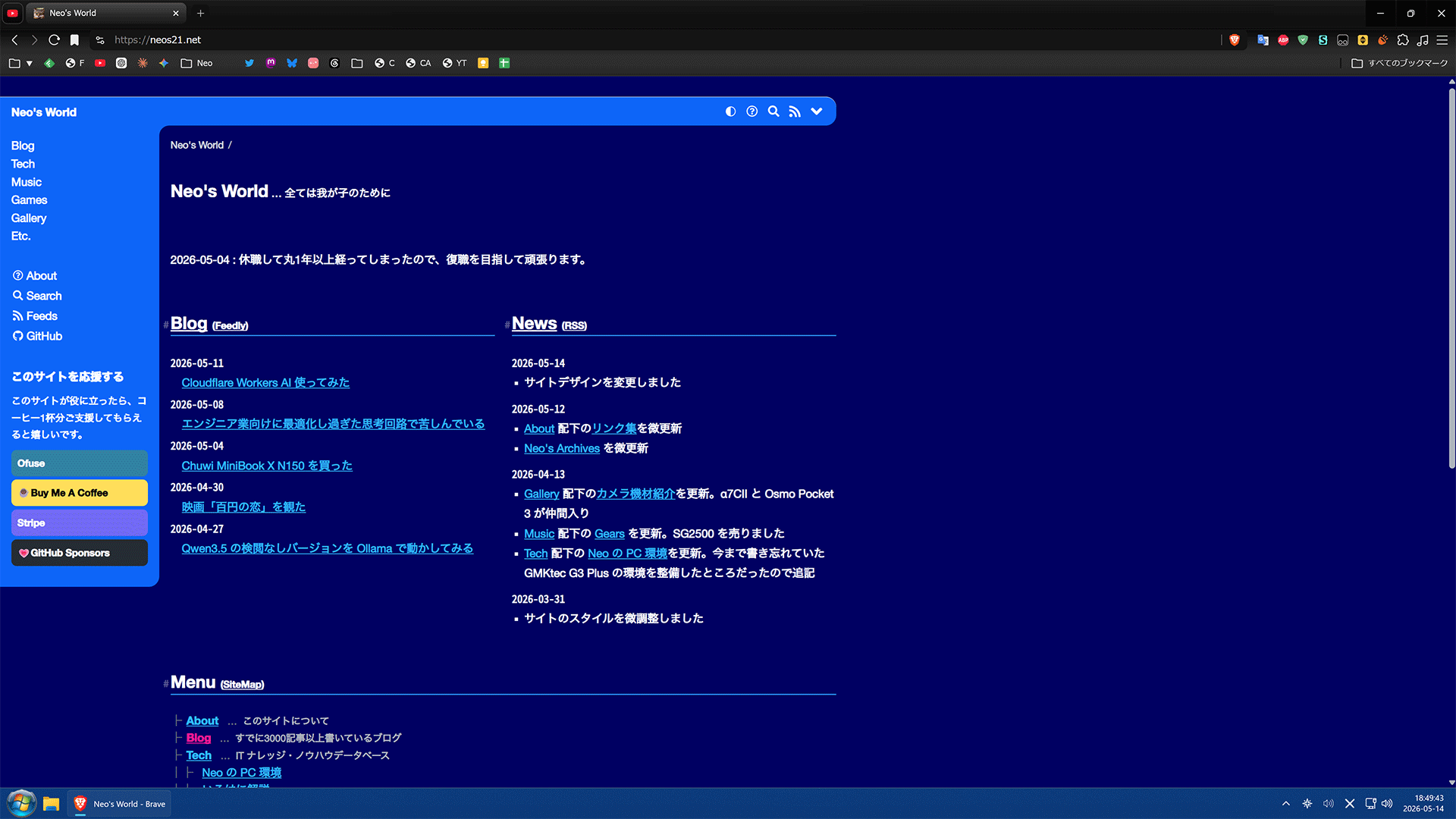
Task: Open the Windows Start orb
Action: pyautogui.click(x=21, y=804)
